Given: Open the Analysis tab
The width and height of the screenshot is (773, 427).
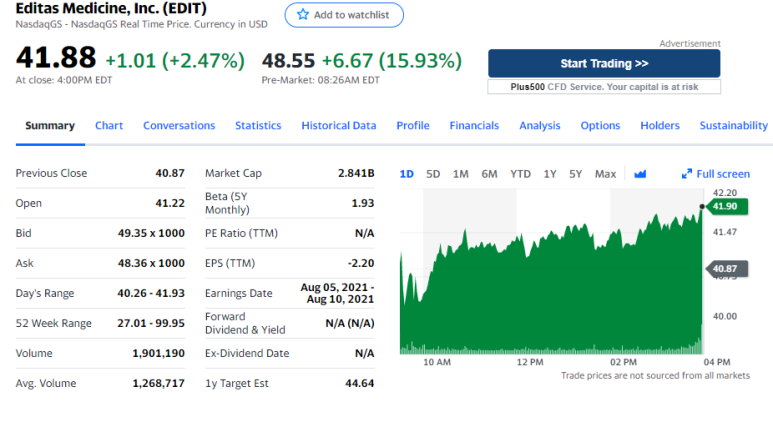Looking at the screenshot, I should pos(540,126).
